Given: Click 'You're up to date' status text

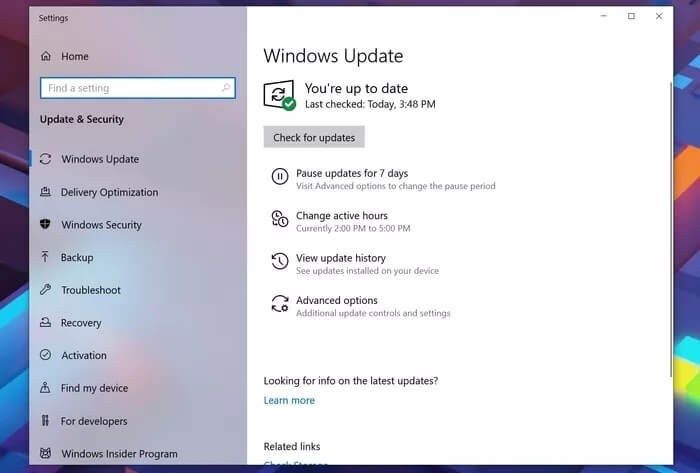Looking at the screenshot, I should coord(356,88).
